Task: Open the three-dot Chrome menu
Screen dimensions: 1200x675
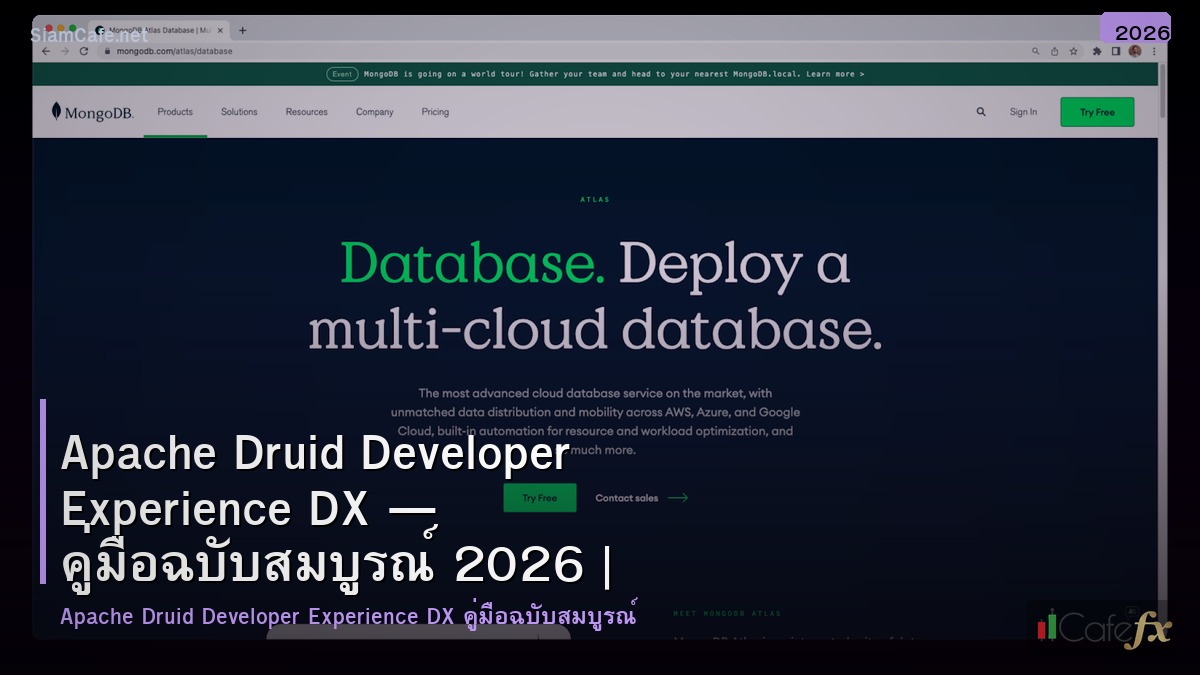Action: 1154,51
